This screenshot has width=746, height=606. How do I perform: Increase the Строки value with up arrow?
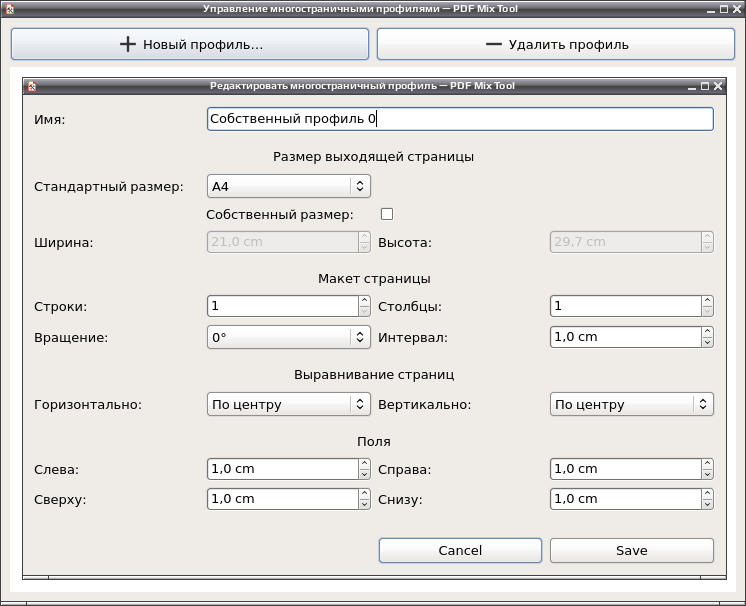pos(364,301)
